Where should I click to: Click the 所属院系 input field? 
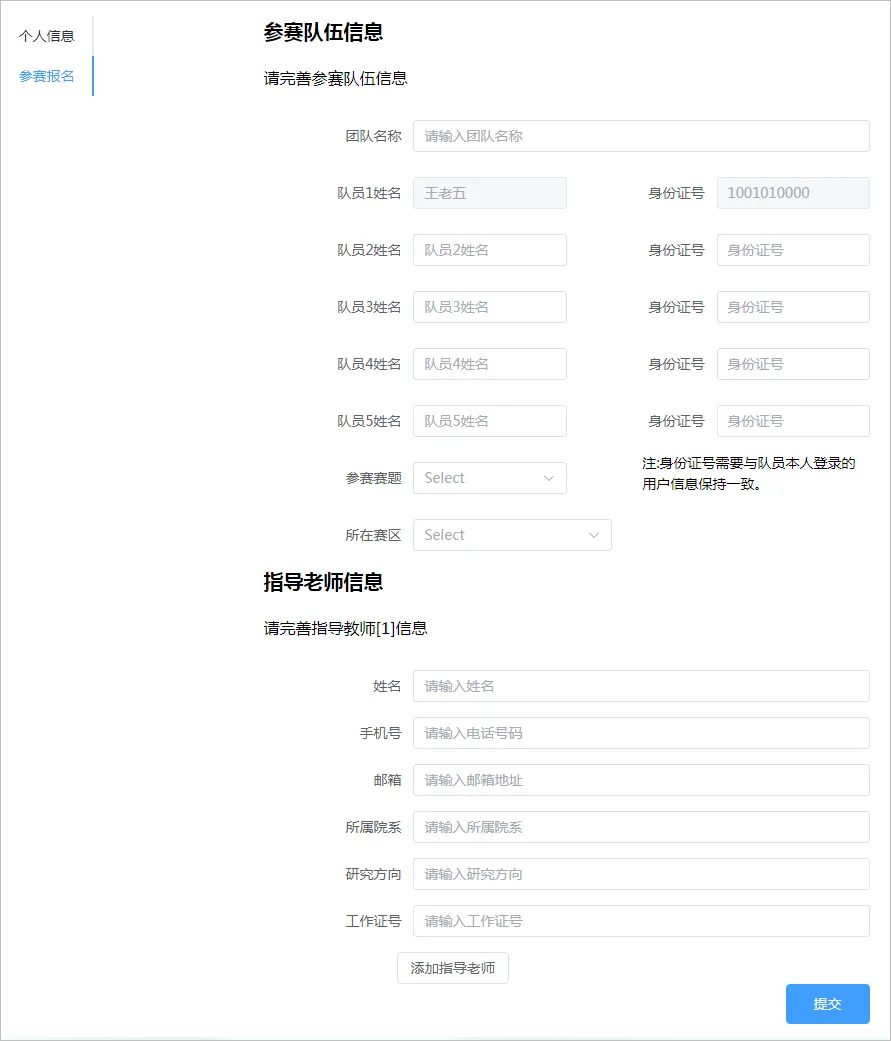coord(640,827)
